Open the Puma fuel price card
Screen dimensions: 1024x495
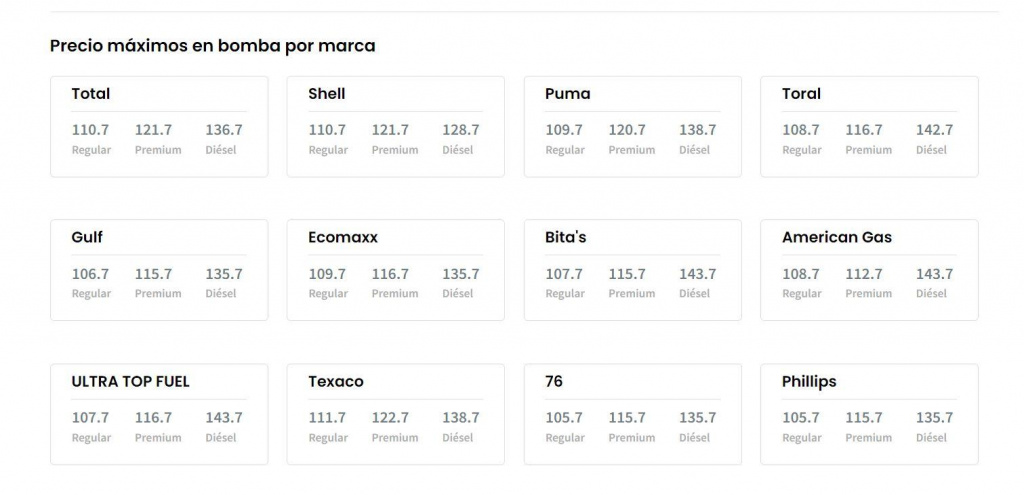click(632, 127)
